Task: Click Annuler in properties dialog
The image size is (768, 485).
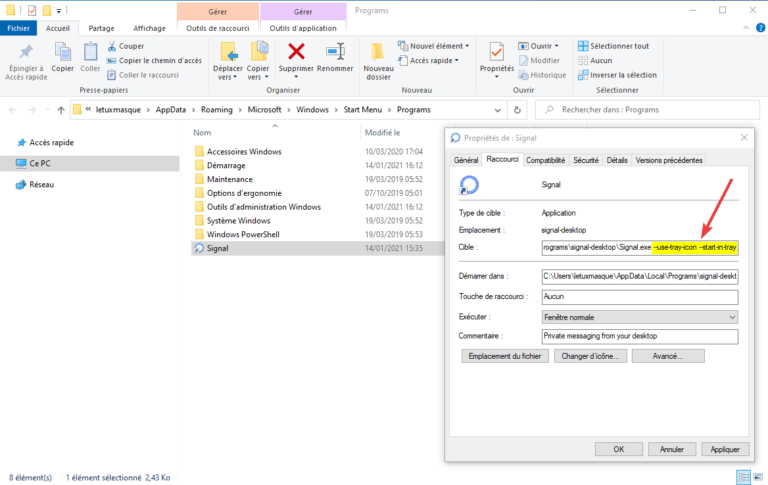Action: (x=672, y=449)
